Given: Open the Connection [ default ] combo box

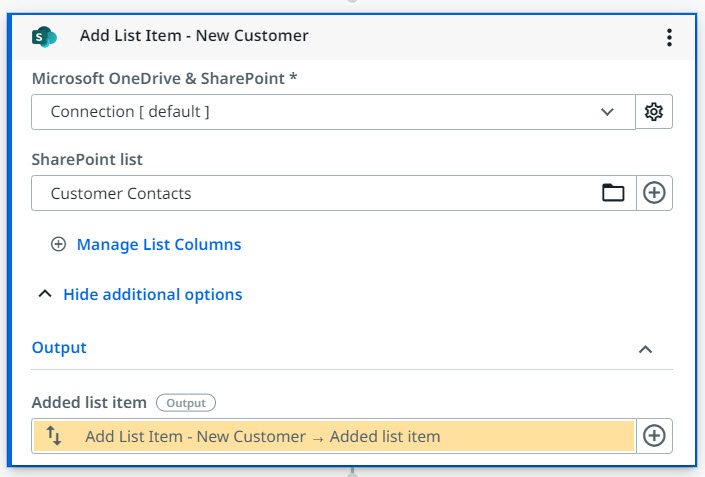Looking at the screenshot, I should 320,112.
